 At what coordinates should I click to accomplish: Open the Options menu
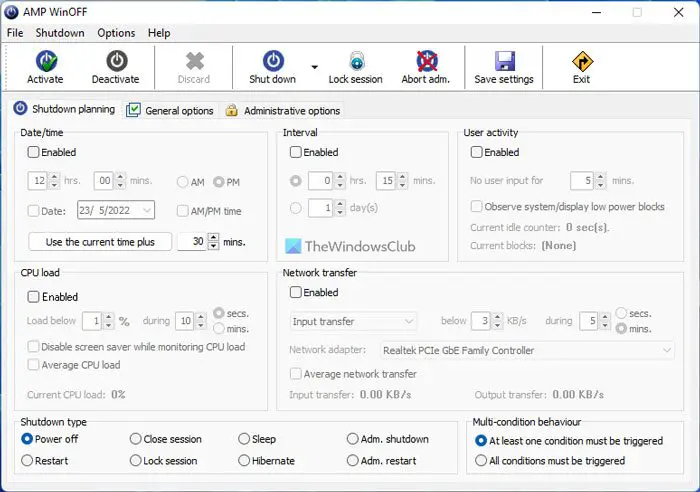coord(116,33)
